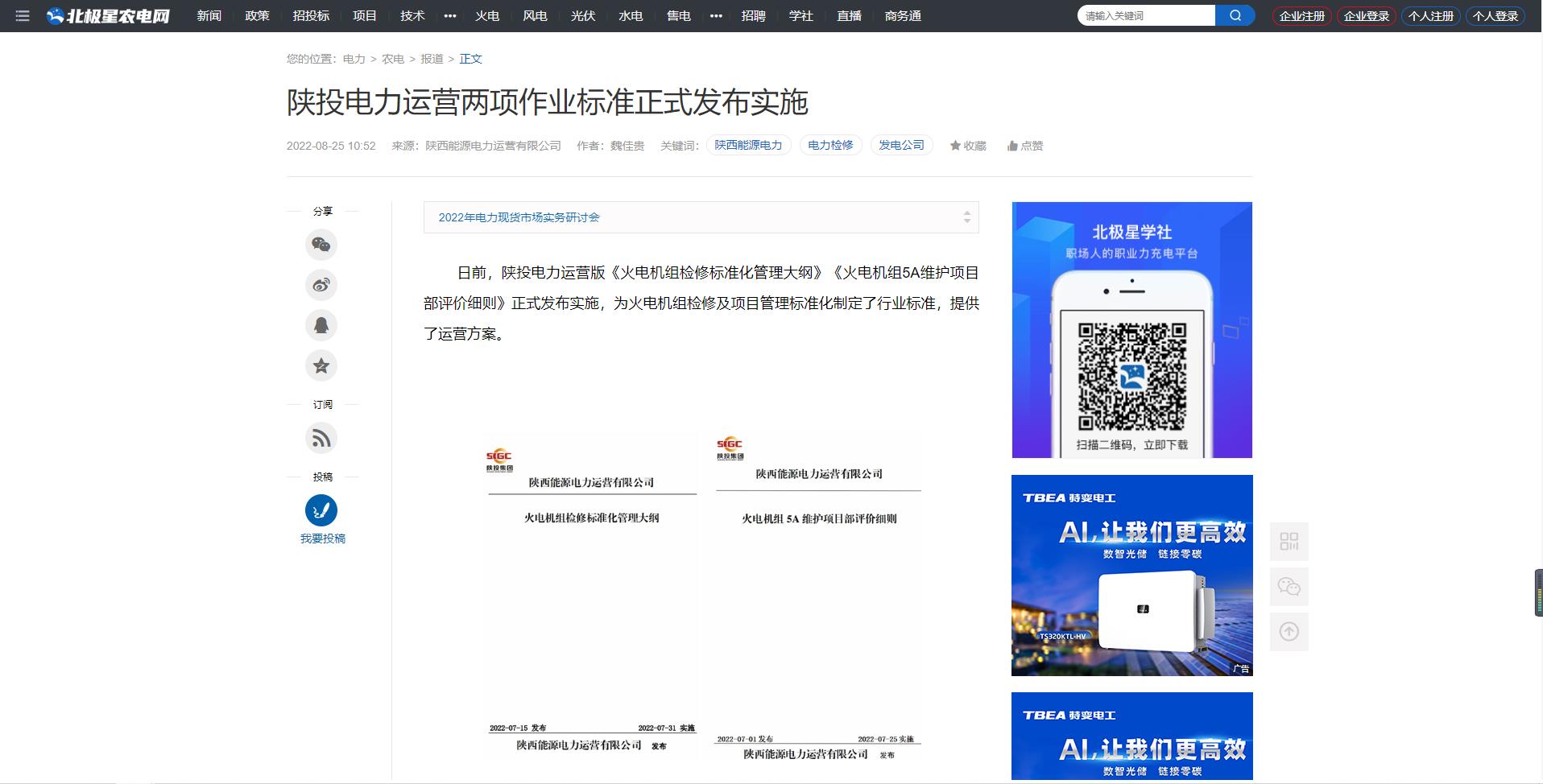Subscribe via RSS feed icon
This screenshot has height=784, width=1543.
tap(321, 438)
